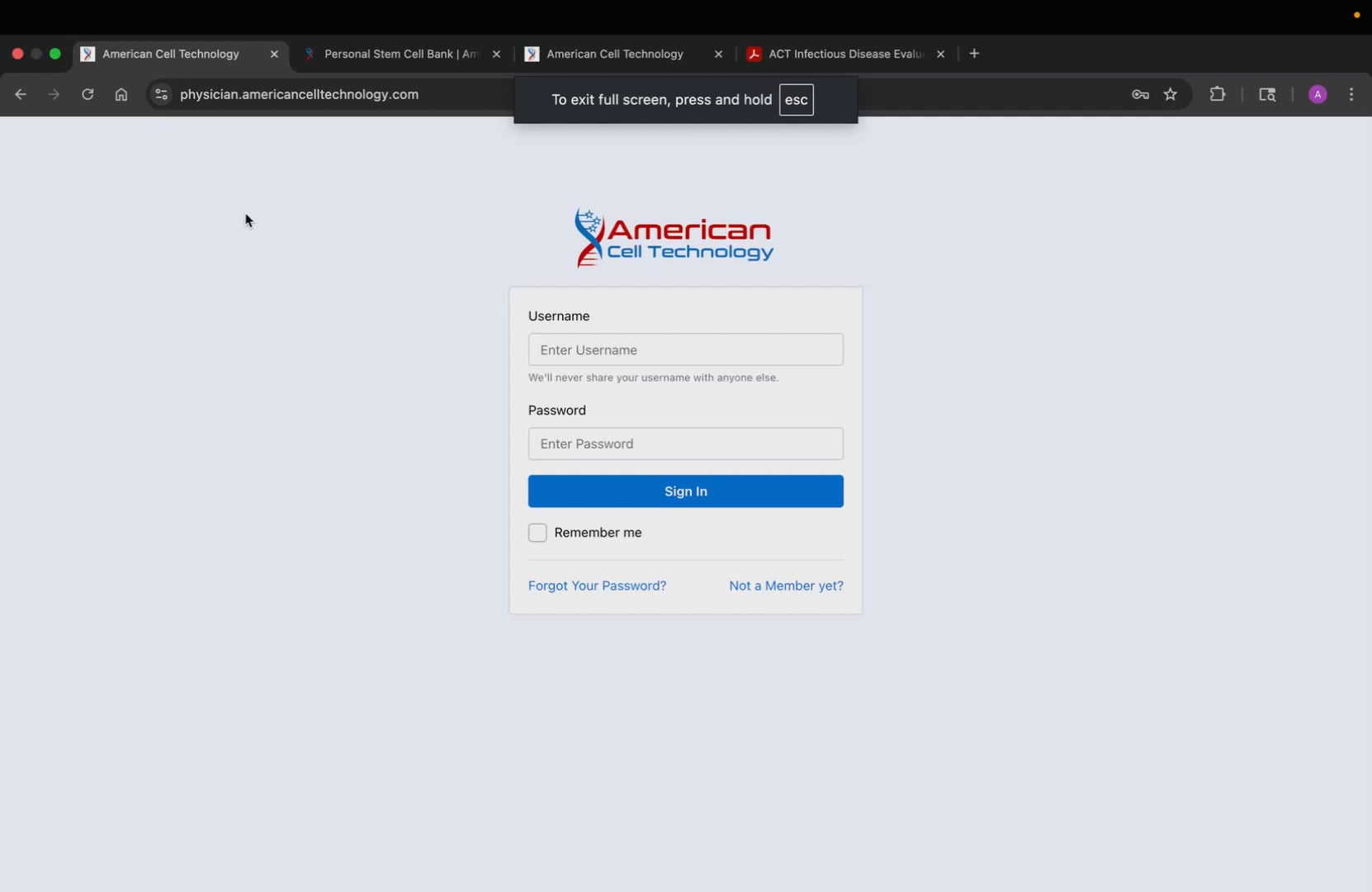Open the Forgot Your Password link
The height and width of the screenshot is (892, 1372).
[597, 586]
